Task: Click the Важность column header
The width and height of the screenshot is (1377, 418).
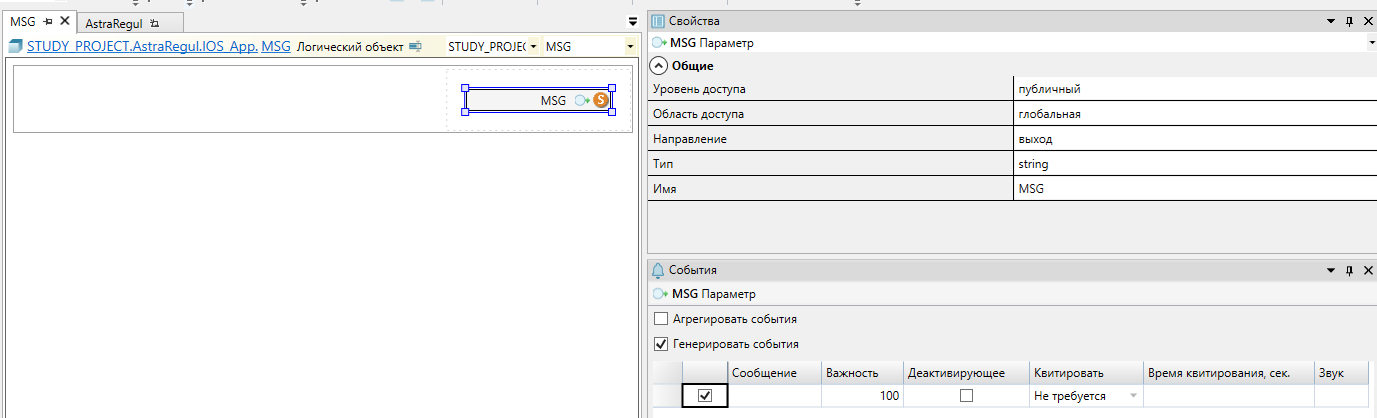Action: coord(851,373)
